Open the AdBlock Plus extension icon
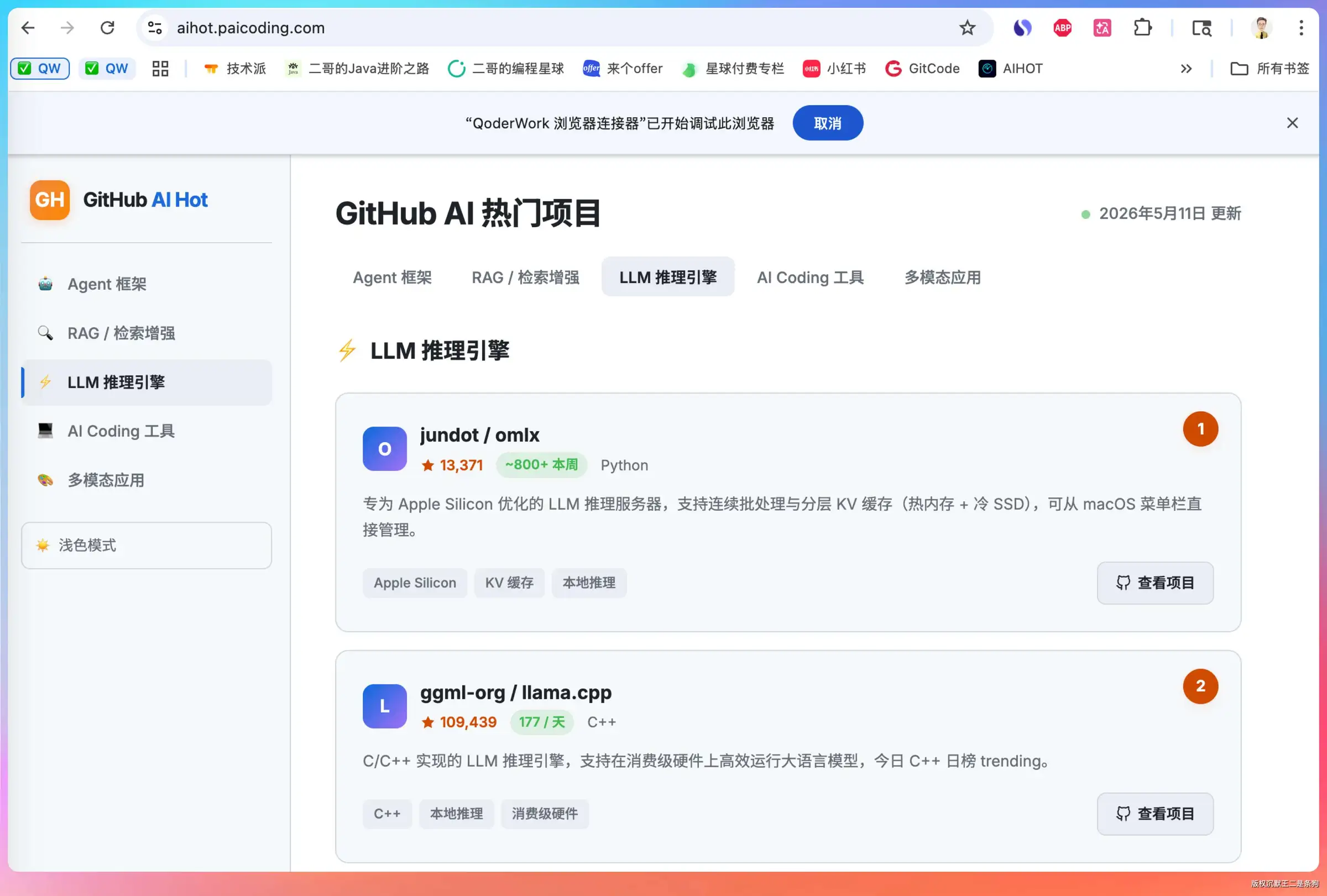1327x896 pixels. (1062, 28)
